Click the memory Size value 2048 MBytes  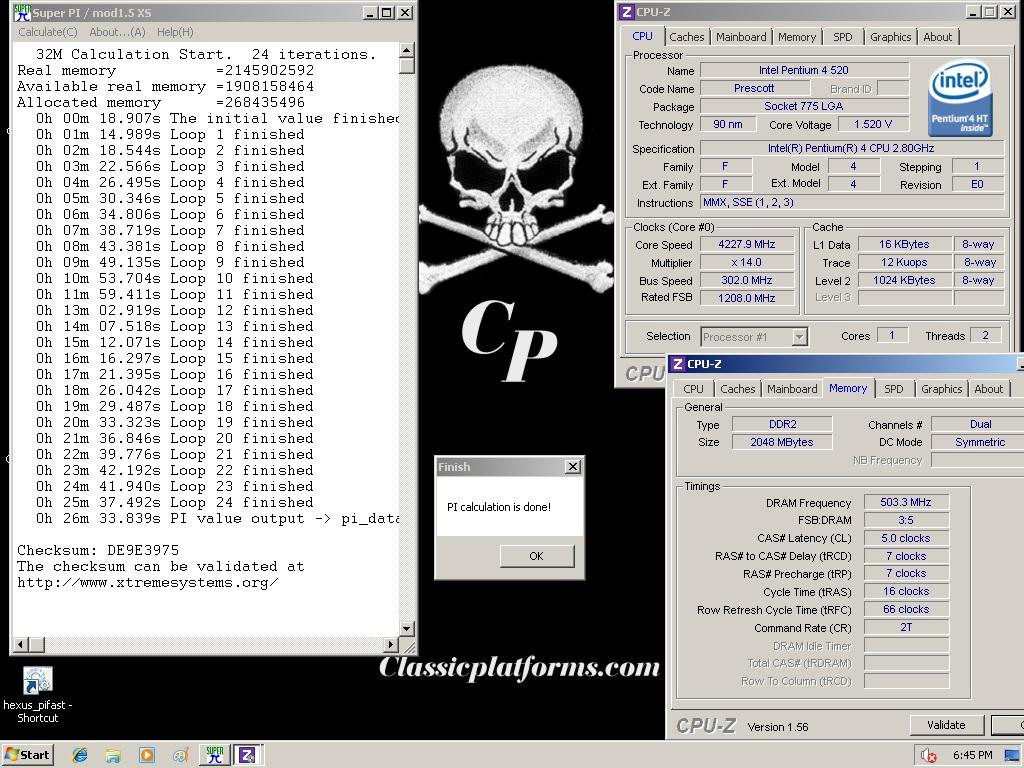coord(782,442)
